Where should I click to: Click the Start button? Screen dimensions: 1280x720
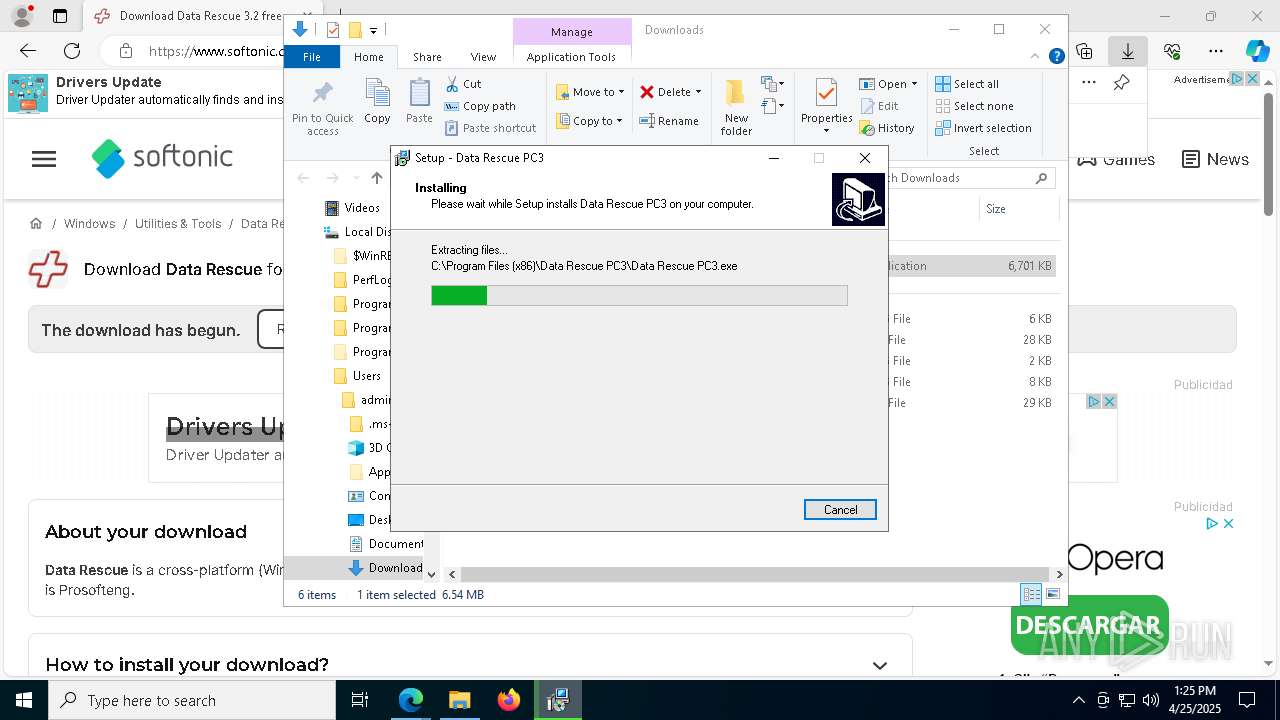(24, 700)
